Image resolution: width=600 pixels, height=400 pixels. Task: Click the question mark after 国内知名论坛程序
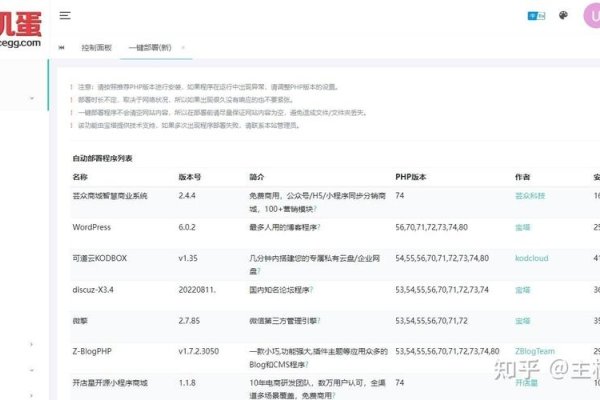pos(311,290)
